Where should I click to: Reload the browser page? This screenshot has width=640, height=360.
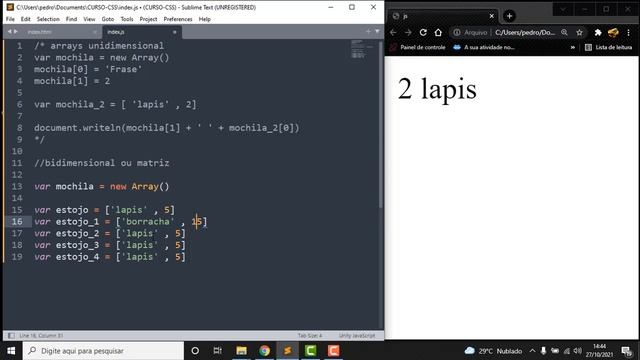423,33
